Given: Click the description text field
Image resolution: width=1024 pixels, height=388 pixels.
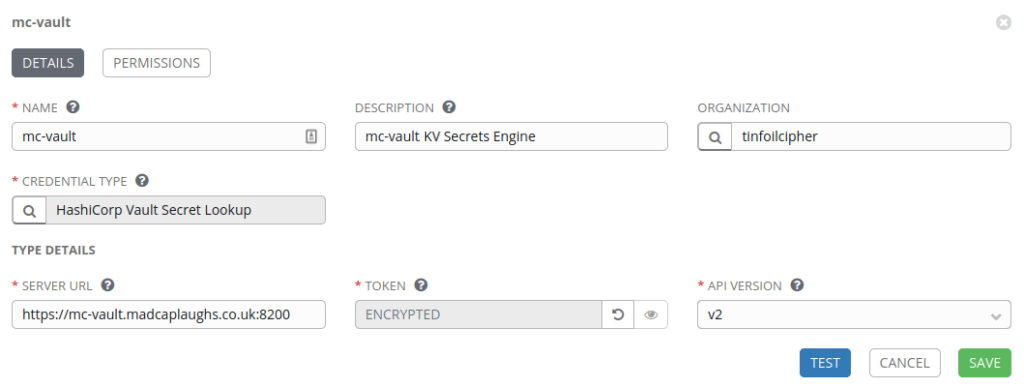Looking at the screenshot, I should coord(511,137).
